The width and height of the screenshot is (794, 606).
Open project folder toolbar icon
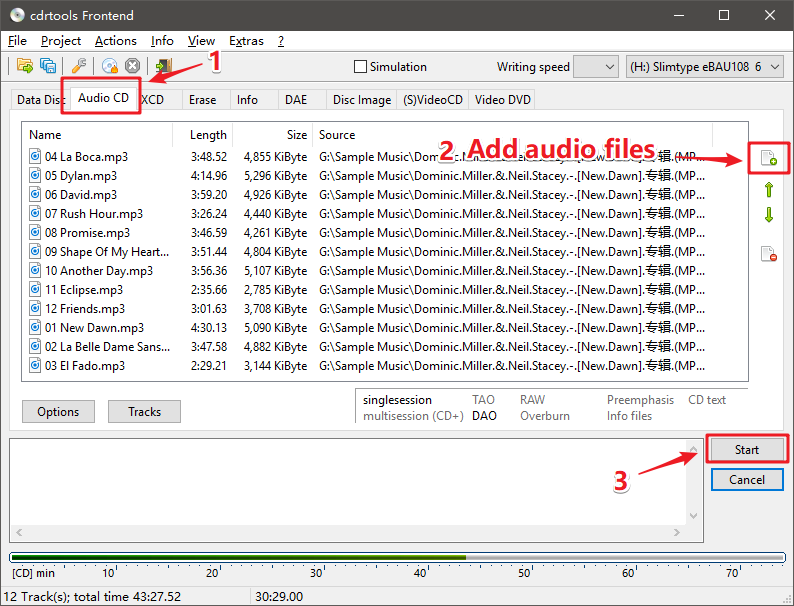click(x=24, y=66)
